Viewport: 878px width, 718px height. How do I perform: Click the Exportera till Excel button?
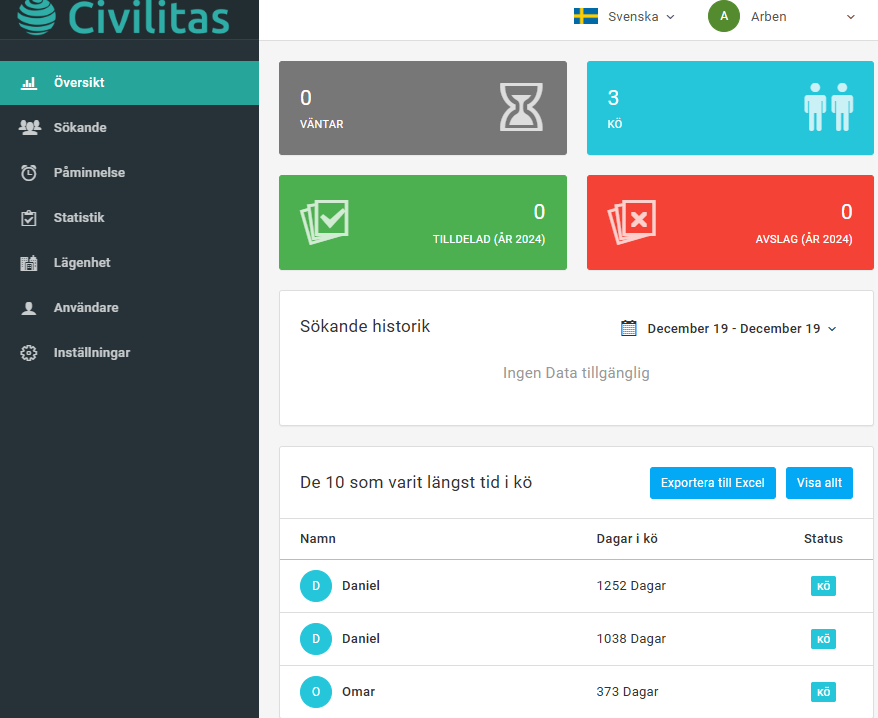pyautogui.click(x=712, y=483)
